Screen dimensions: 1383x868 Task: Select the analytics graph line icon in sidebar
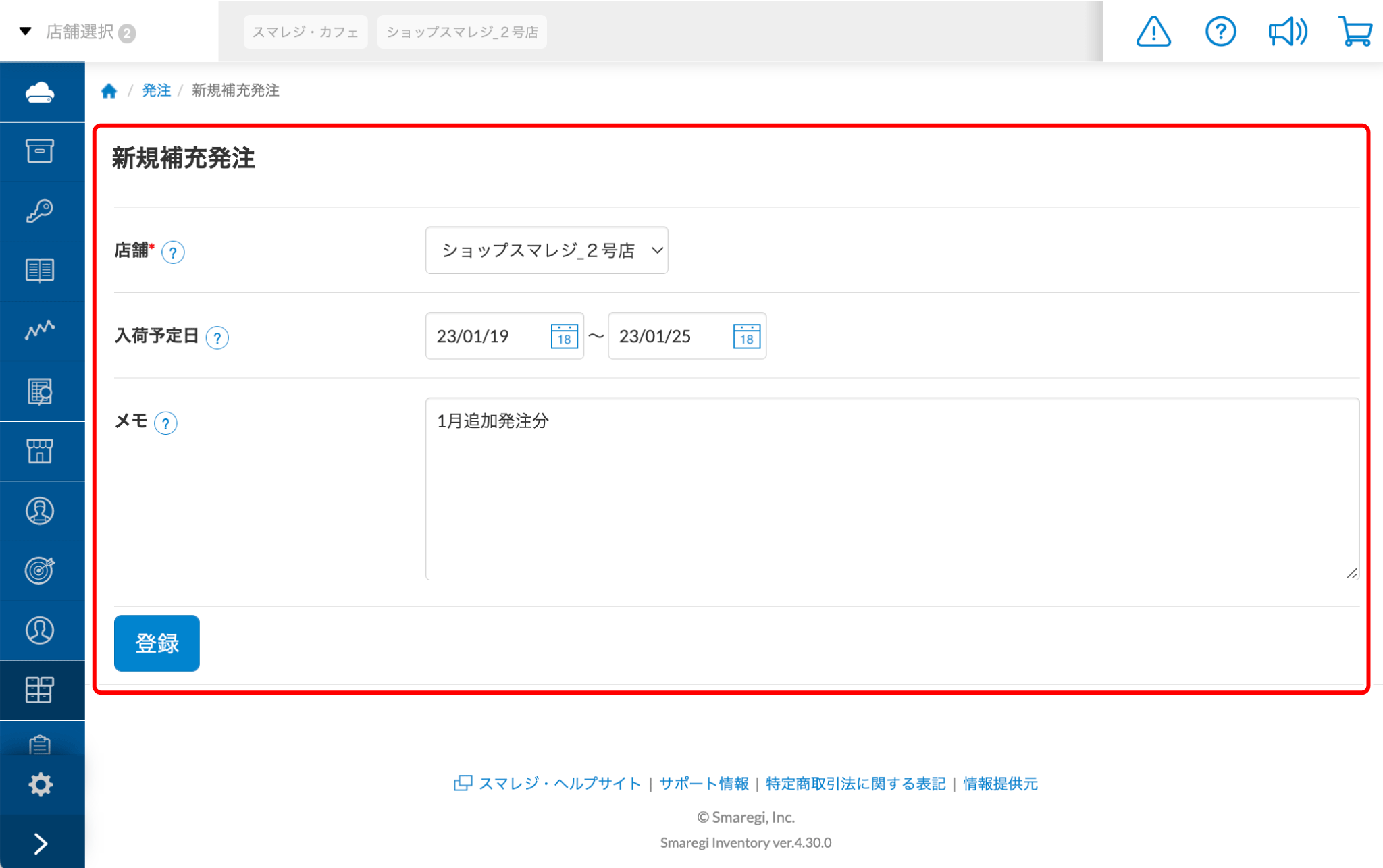[x=41, y=330]
